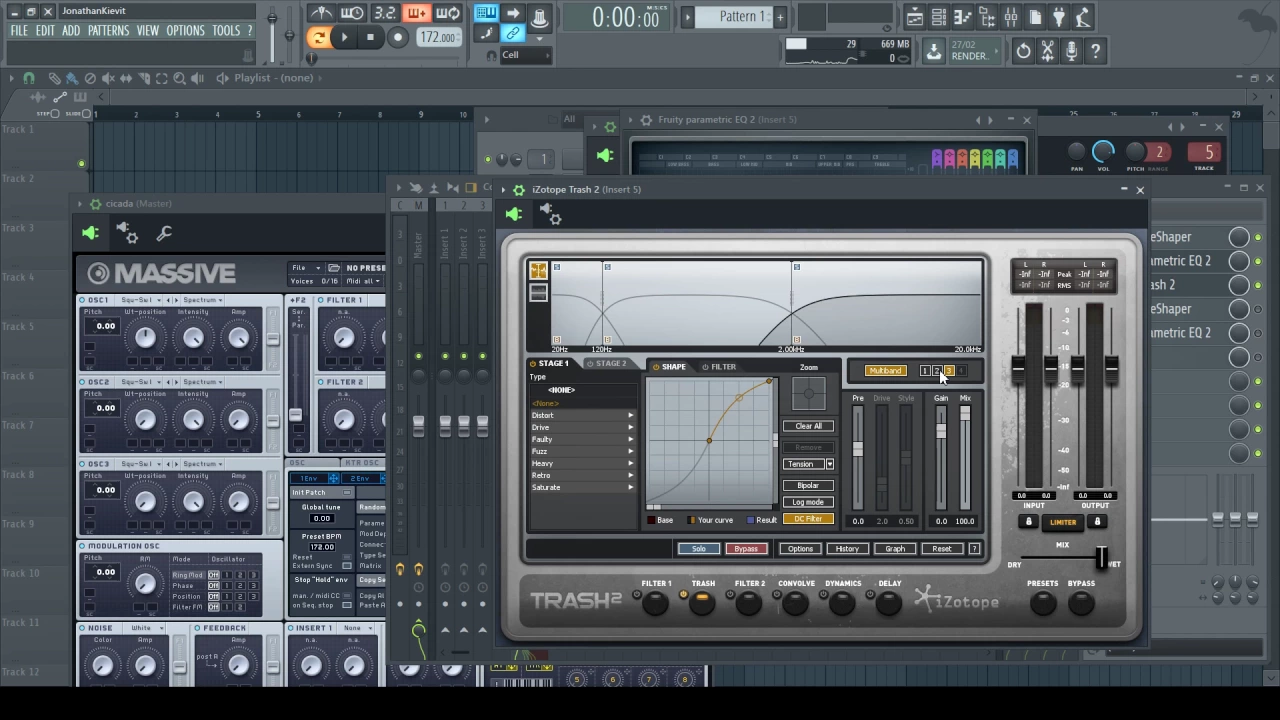
Task: Expand the Drive type submenu
Action: click(583, 427)
